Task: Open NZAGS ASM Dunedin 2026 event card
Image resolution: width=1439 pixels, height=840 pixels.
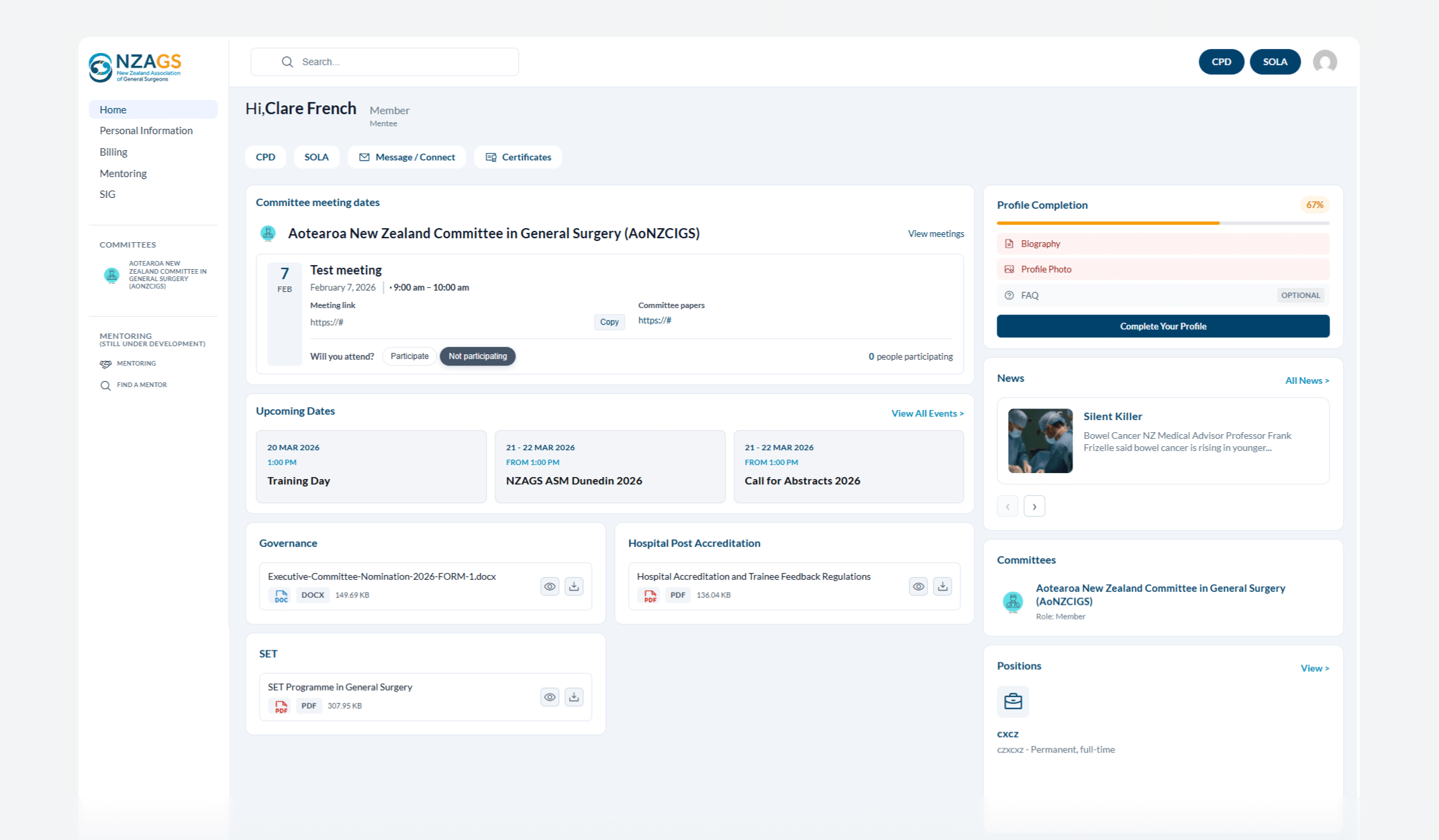Action: (610, 466)
